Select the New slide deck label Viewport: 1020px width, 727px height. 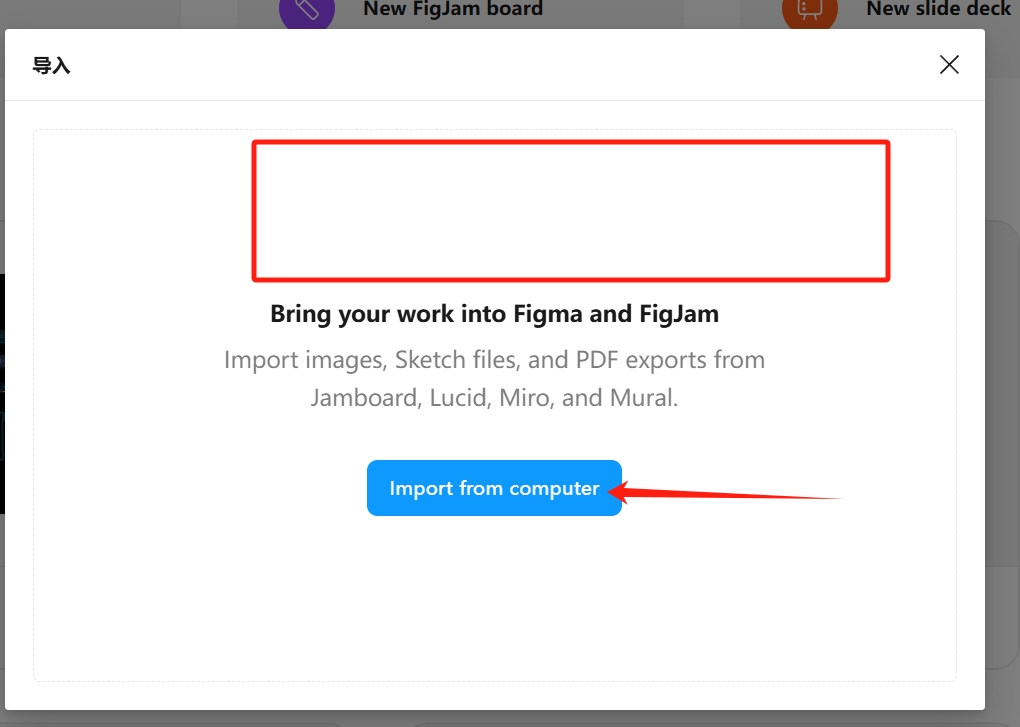tap(938, 9)
